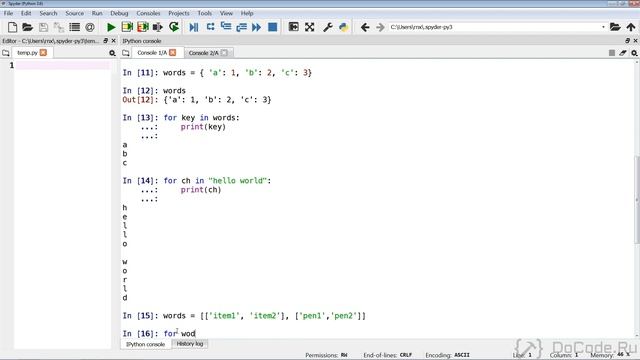640x360 pixels.
Task: Open the Source menu
Action: 74,13
